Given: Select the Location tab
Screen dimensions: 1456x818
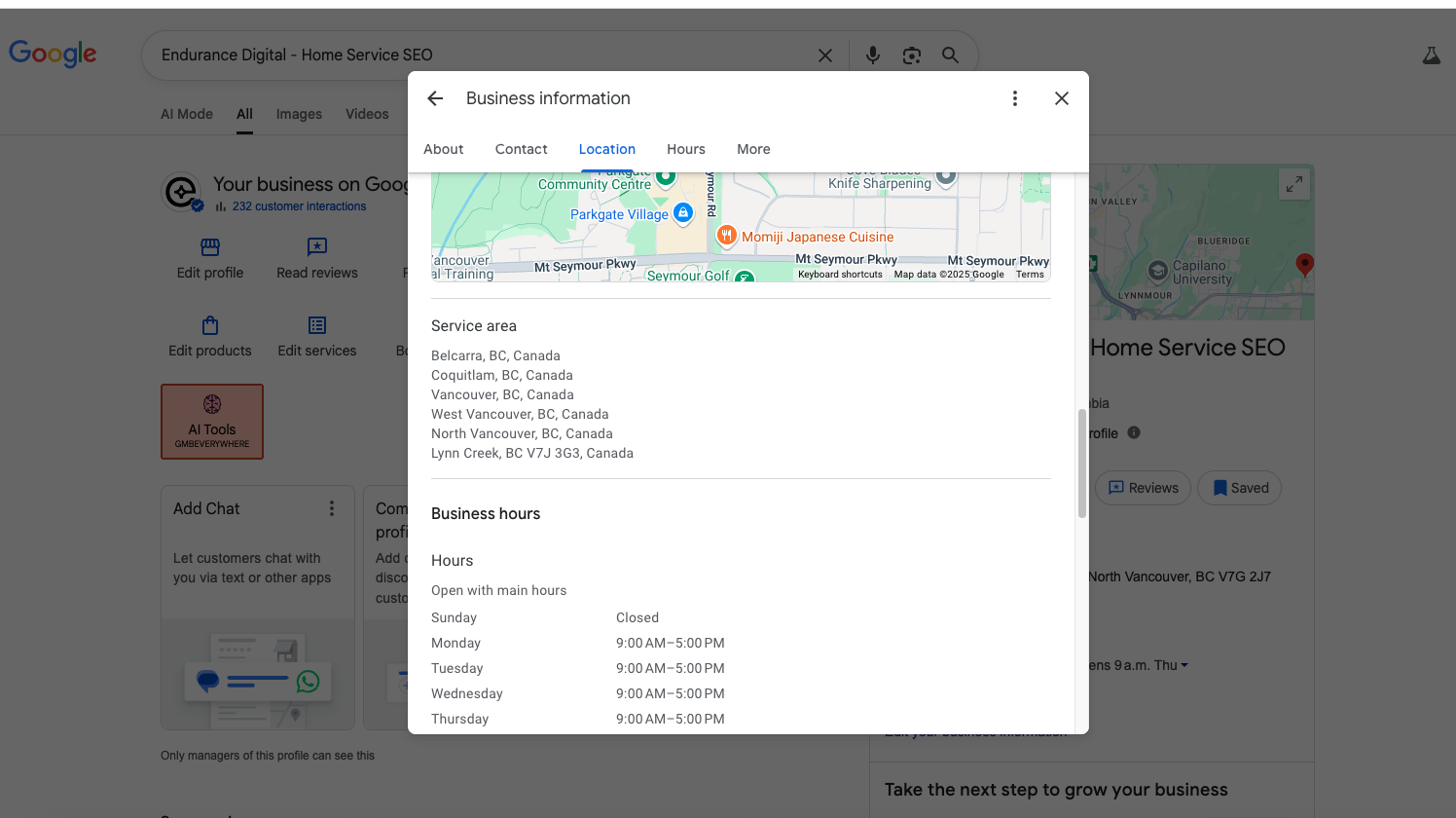Looking at the screenshot, I should [x=607, y=149].
